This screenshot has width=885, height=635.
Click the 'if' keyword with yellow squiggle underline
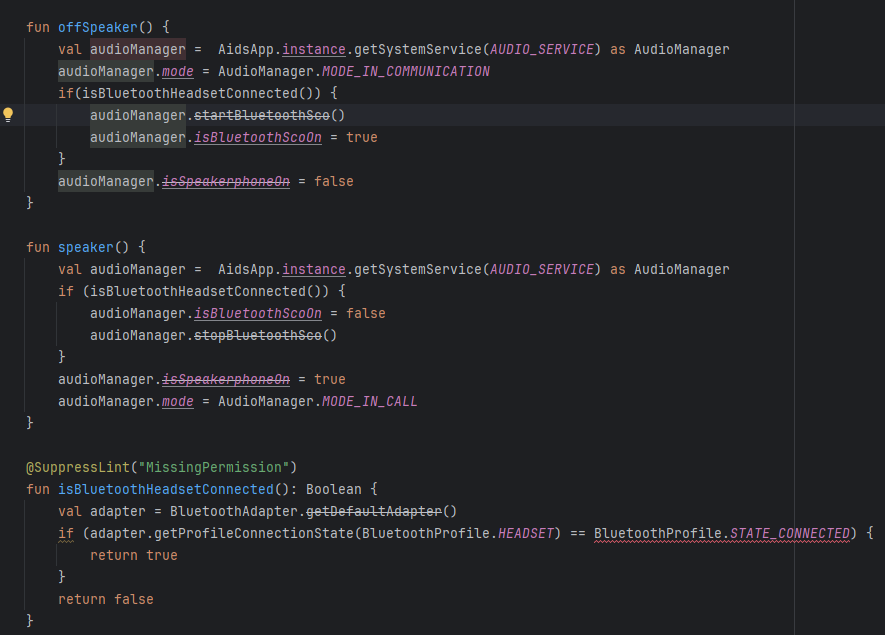tap(66, 533)
